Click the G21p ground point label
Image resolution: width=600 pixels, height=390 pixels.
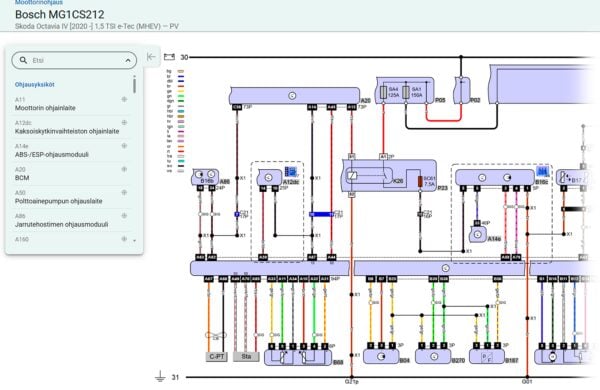pos(352,382)
